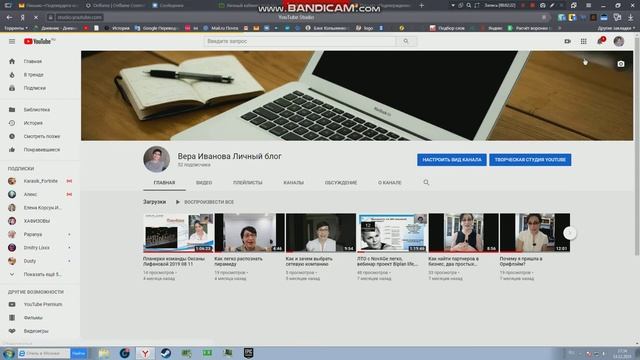Open Epic Games taskbar icon

(x=249, y=353)
